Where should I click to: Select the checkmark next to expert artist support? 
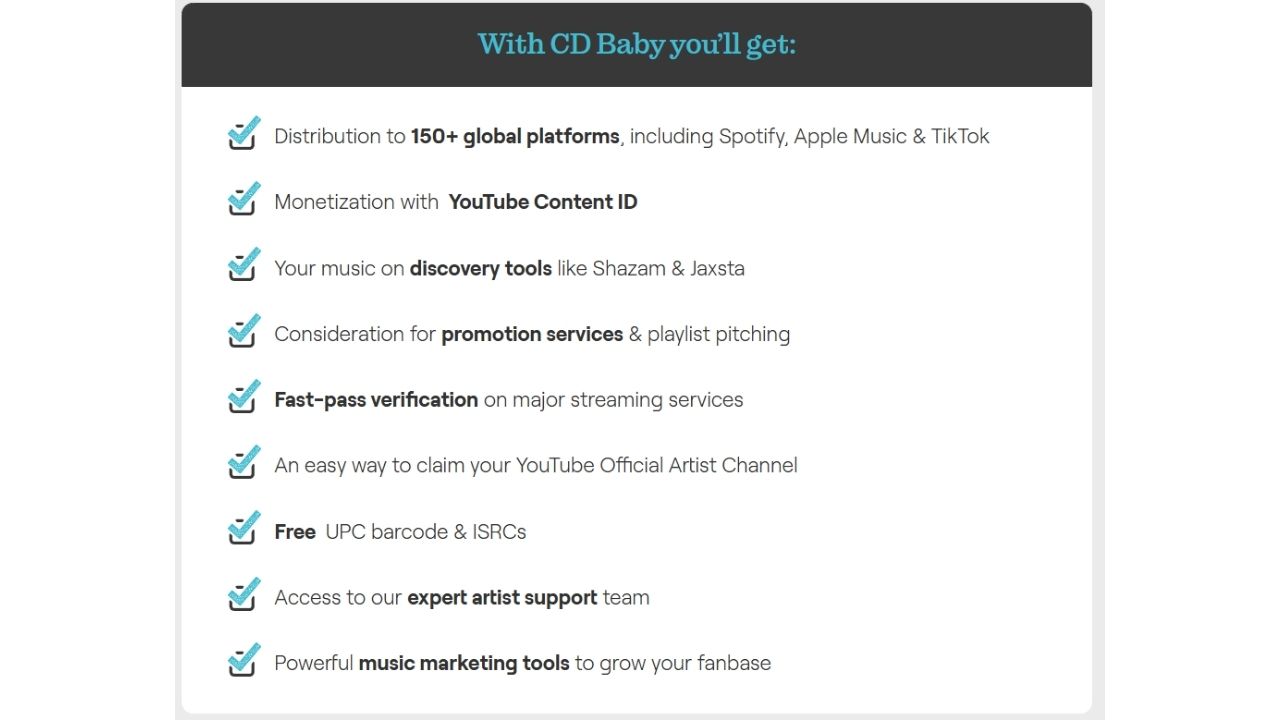coord(243,596)
